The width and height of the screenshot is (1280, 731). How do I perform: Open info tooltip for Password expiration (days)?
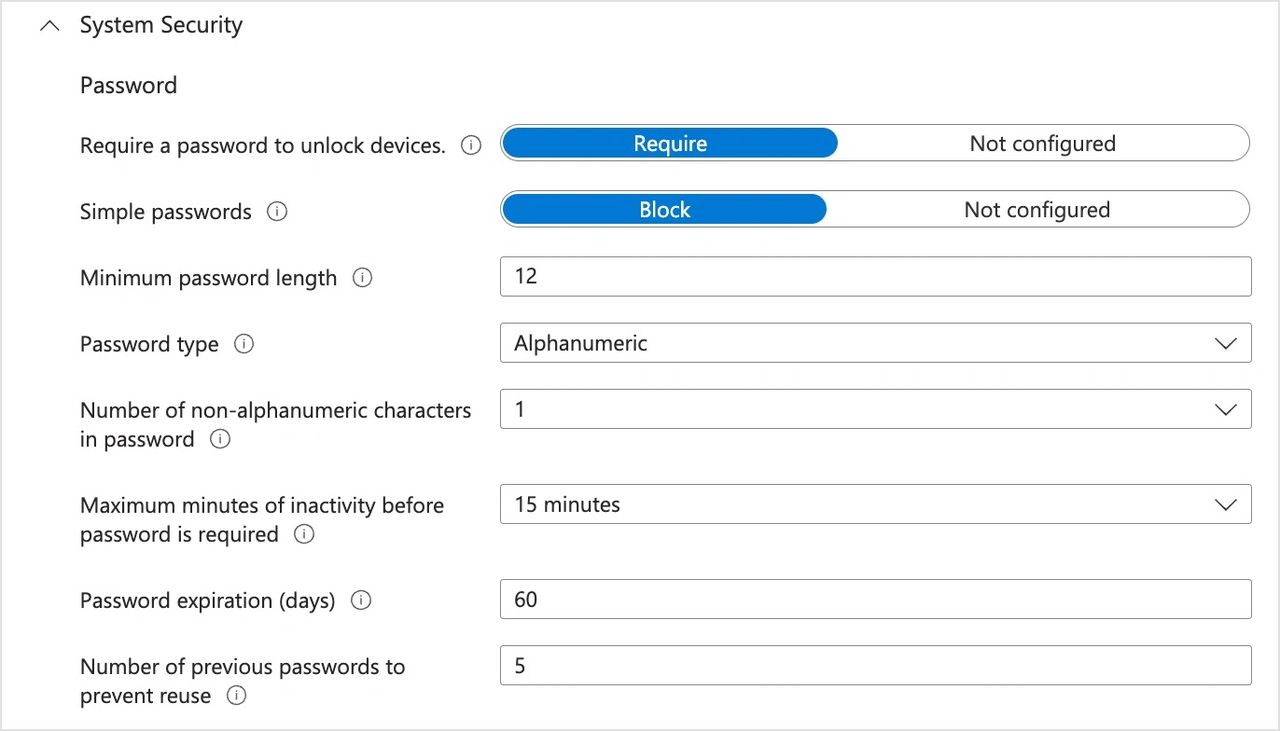361,601
